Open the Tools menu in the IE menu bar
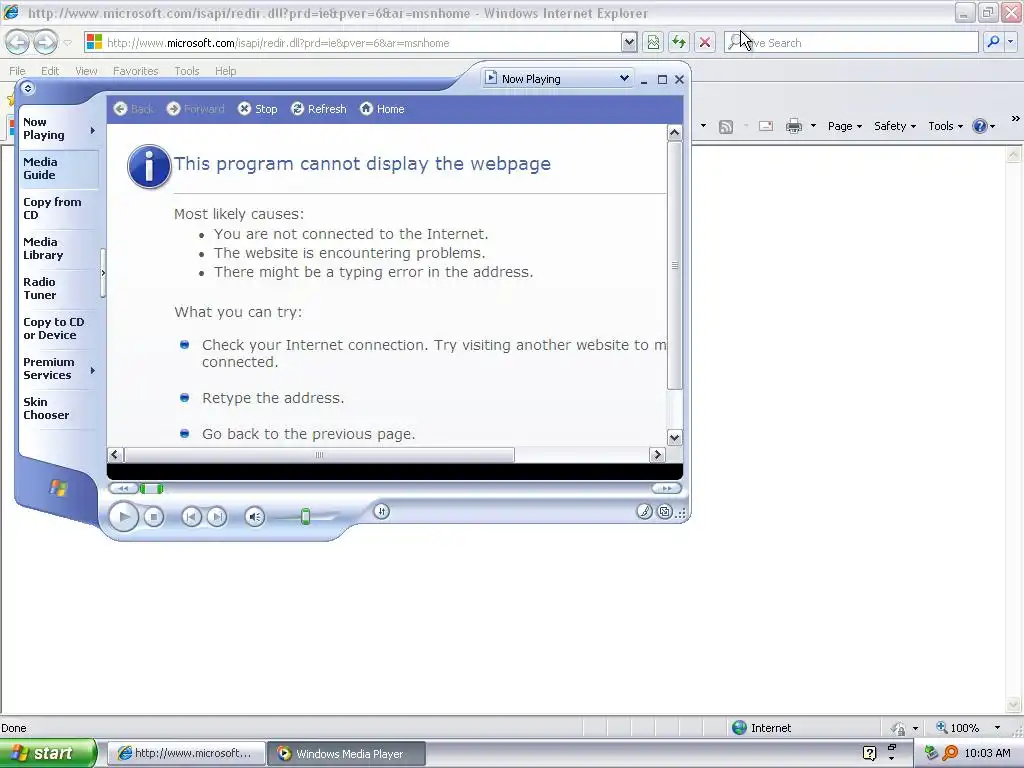 pos(186,71)
